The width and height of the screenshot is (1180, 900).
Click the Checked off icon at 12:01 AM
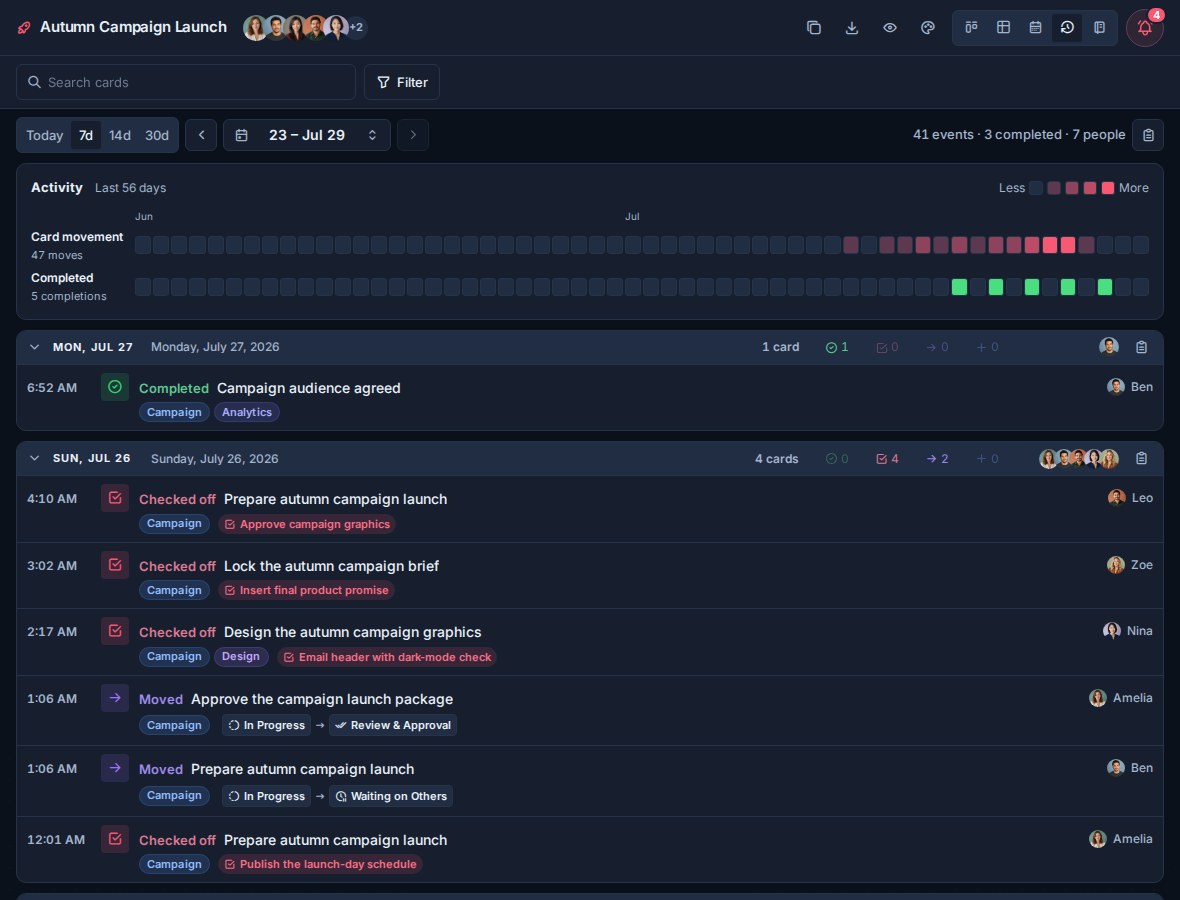click(x=115, y=839)
